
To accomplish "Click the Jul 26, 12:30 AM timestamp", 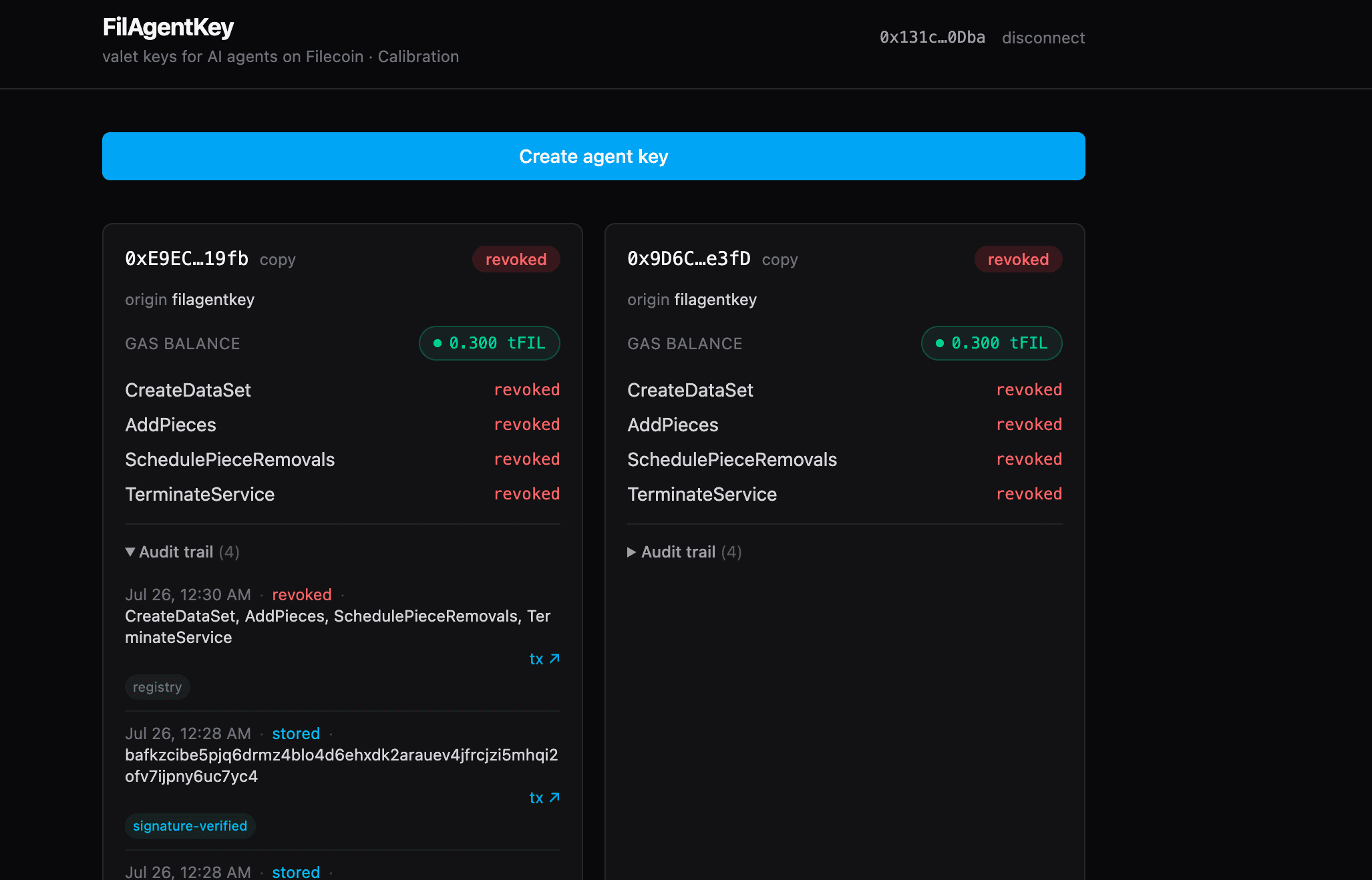I will (x=188, y=595).
